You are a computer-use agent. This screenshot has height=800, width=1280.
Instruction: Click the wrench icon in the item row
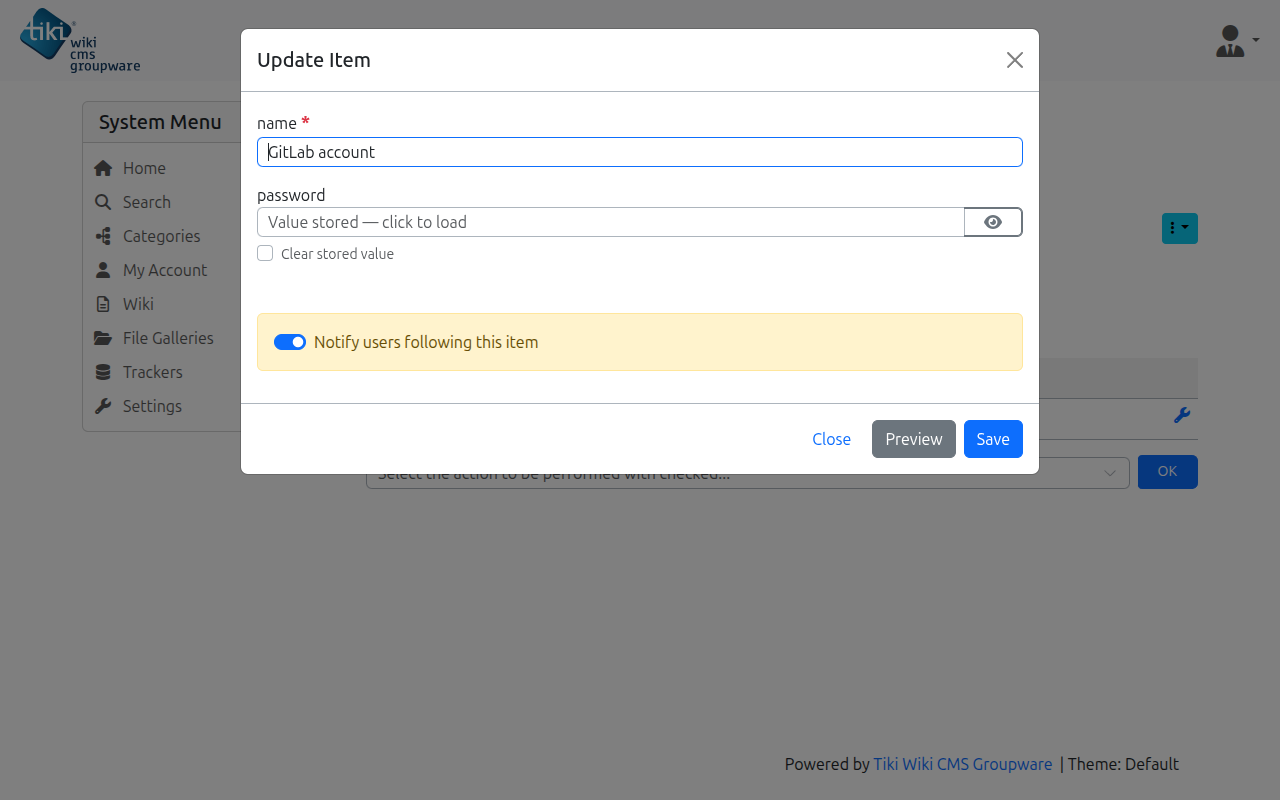(x=1181, y=416)
